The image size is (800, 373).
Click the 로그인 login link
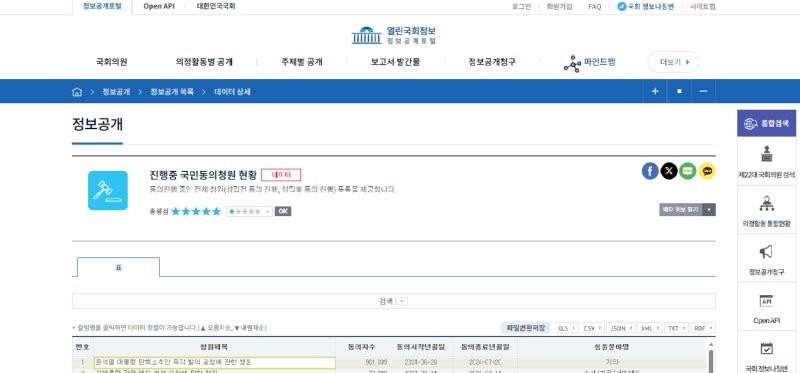click(521, 7)
